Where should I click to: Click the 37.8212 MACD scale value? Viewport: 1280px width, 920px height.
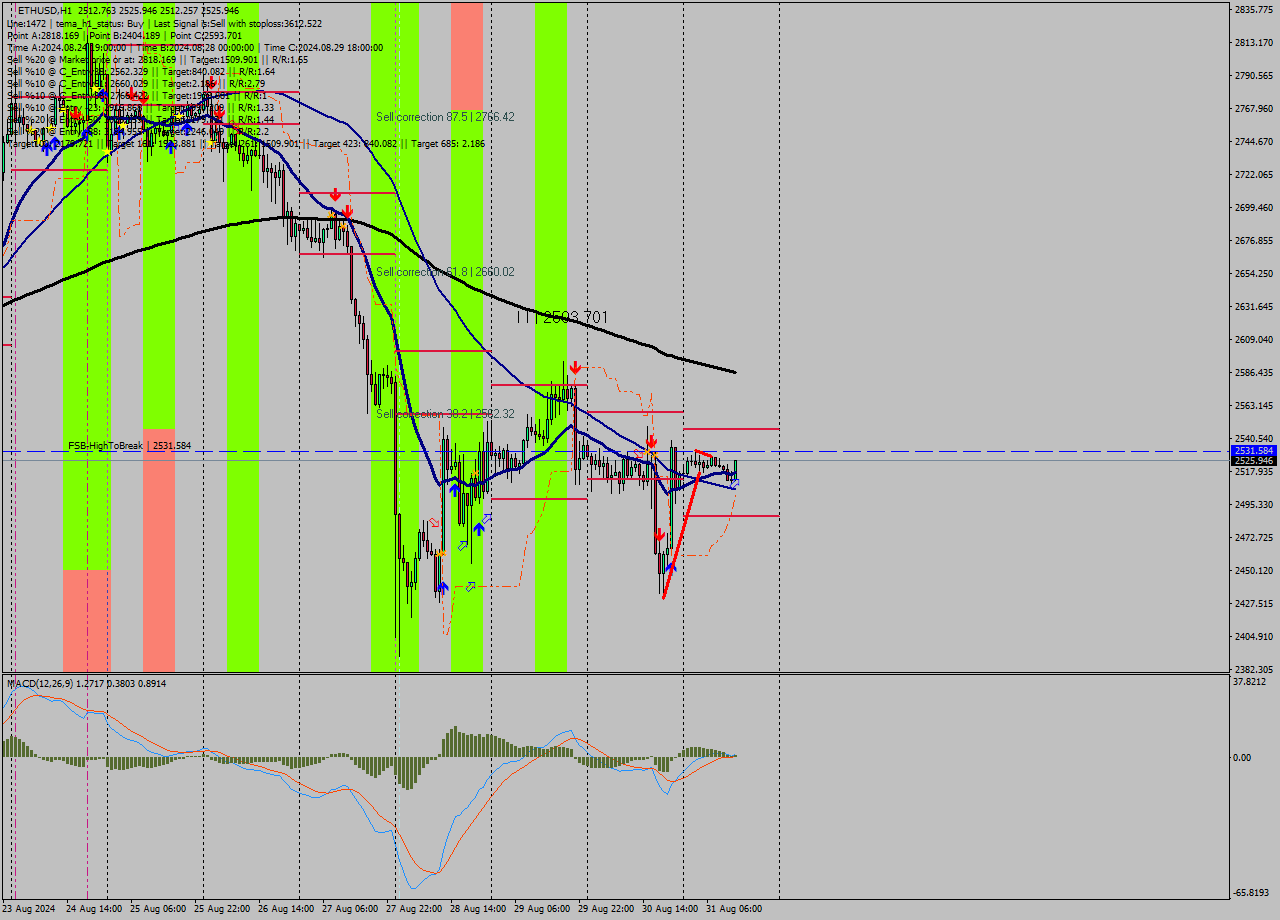pos(1250,682)
